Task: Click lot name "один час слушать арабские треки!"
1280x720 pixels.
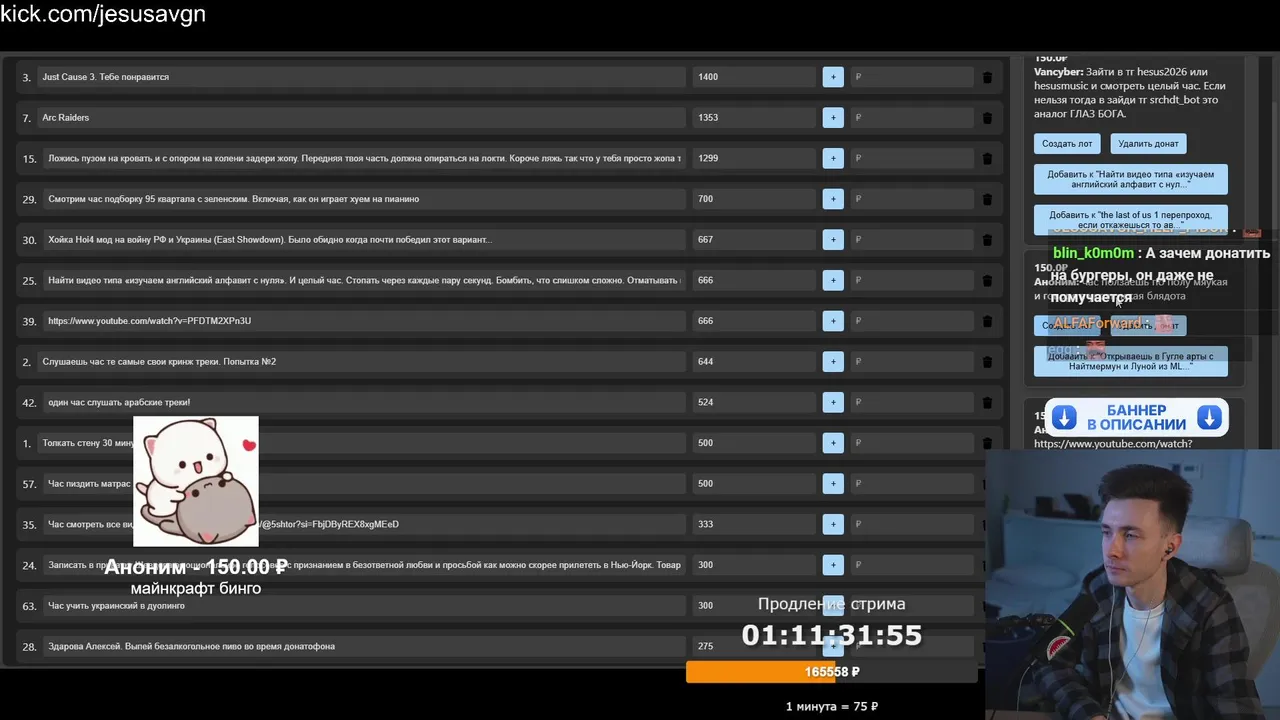Action: (119, 402)
